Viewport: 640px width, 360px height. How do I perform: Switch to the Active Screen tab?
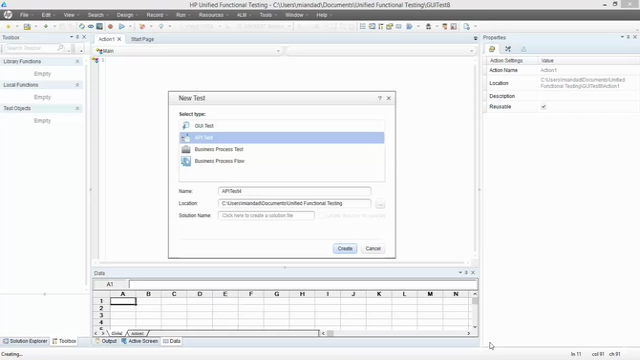pyautogui.click(x=140, y=341)
